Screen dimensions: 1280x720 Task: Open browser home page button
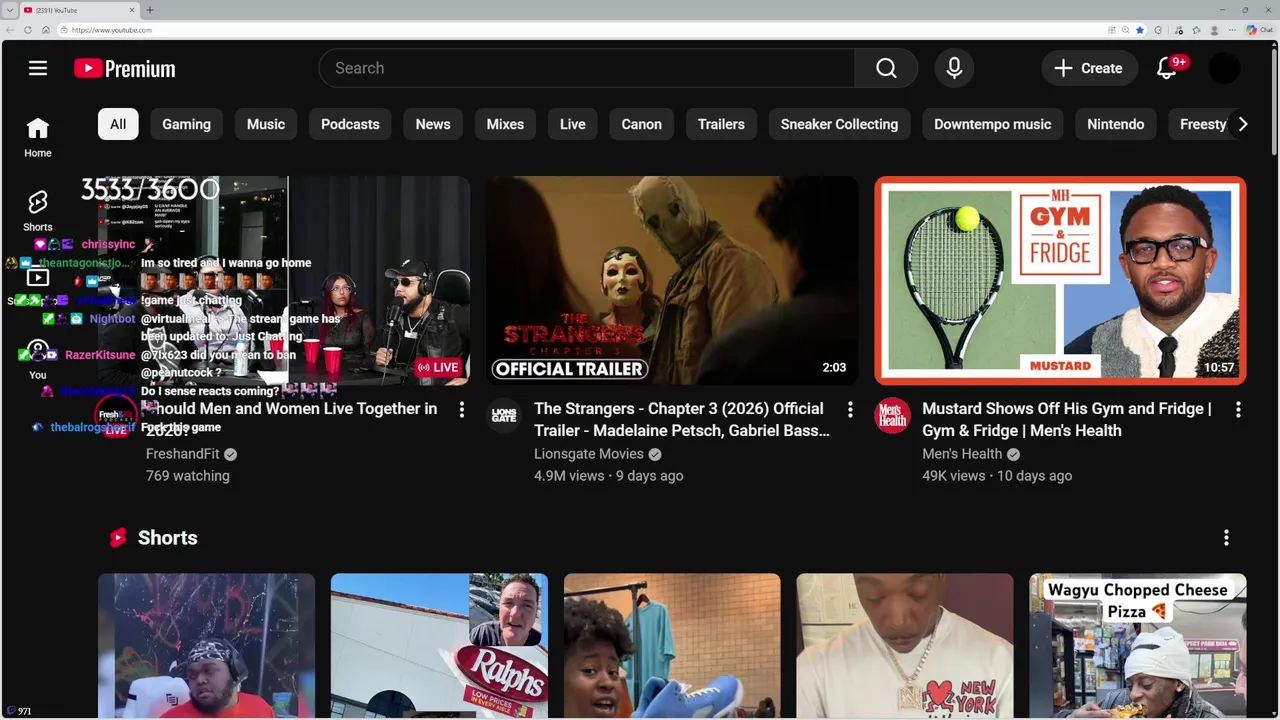(x=46, y=30)
